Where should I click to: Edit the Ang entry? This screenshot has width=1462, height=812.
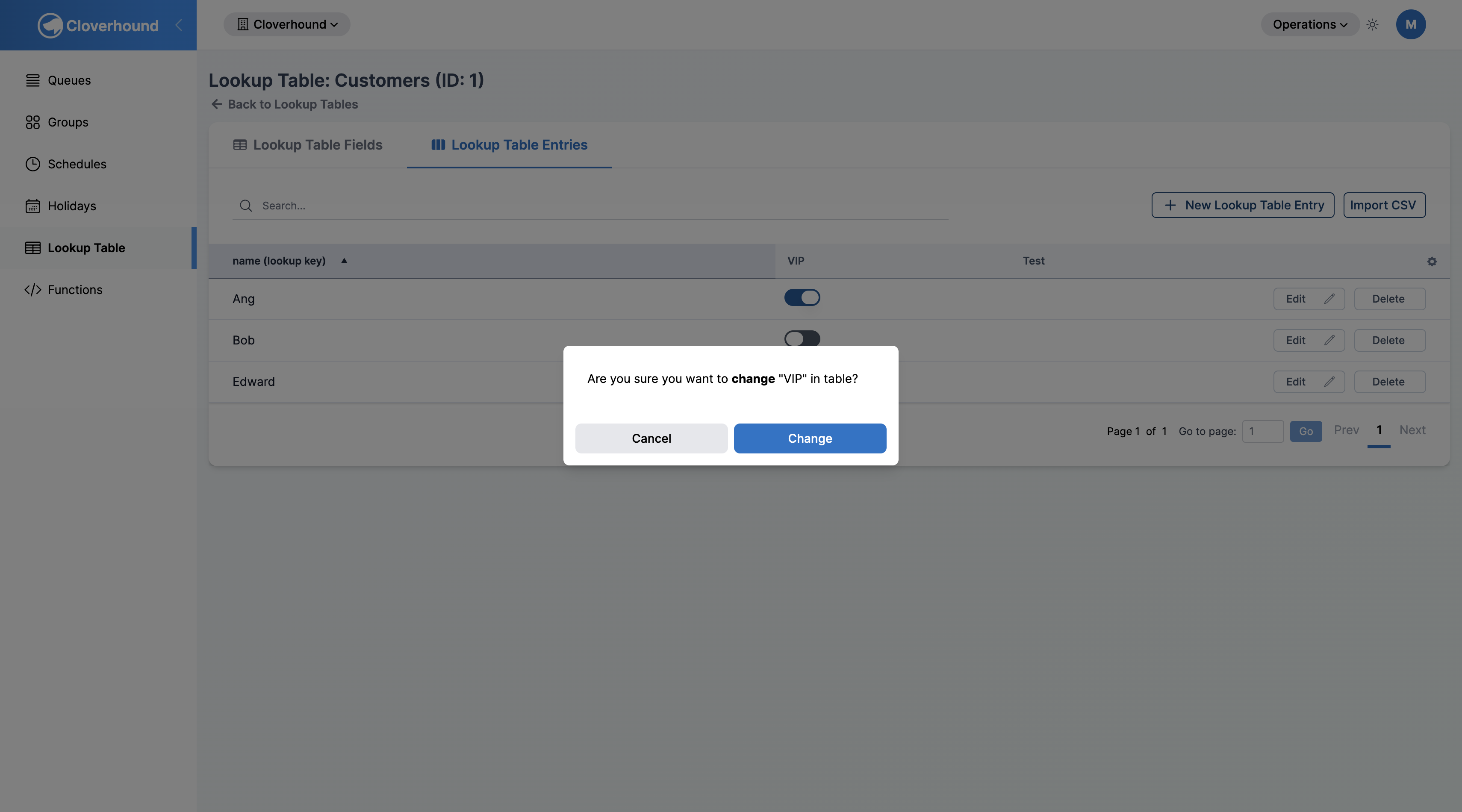(x=1309, y=299)
